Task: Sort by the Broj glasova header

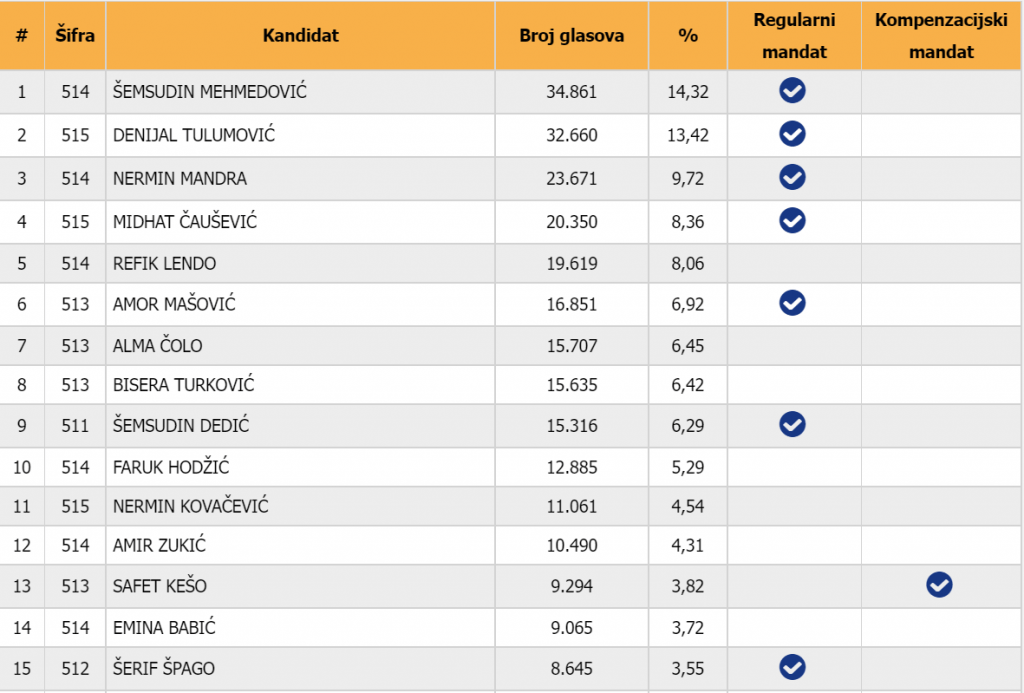Action: click(571, 36)
